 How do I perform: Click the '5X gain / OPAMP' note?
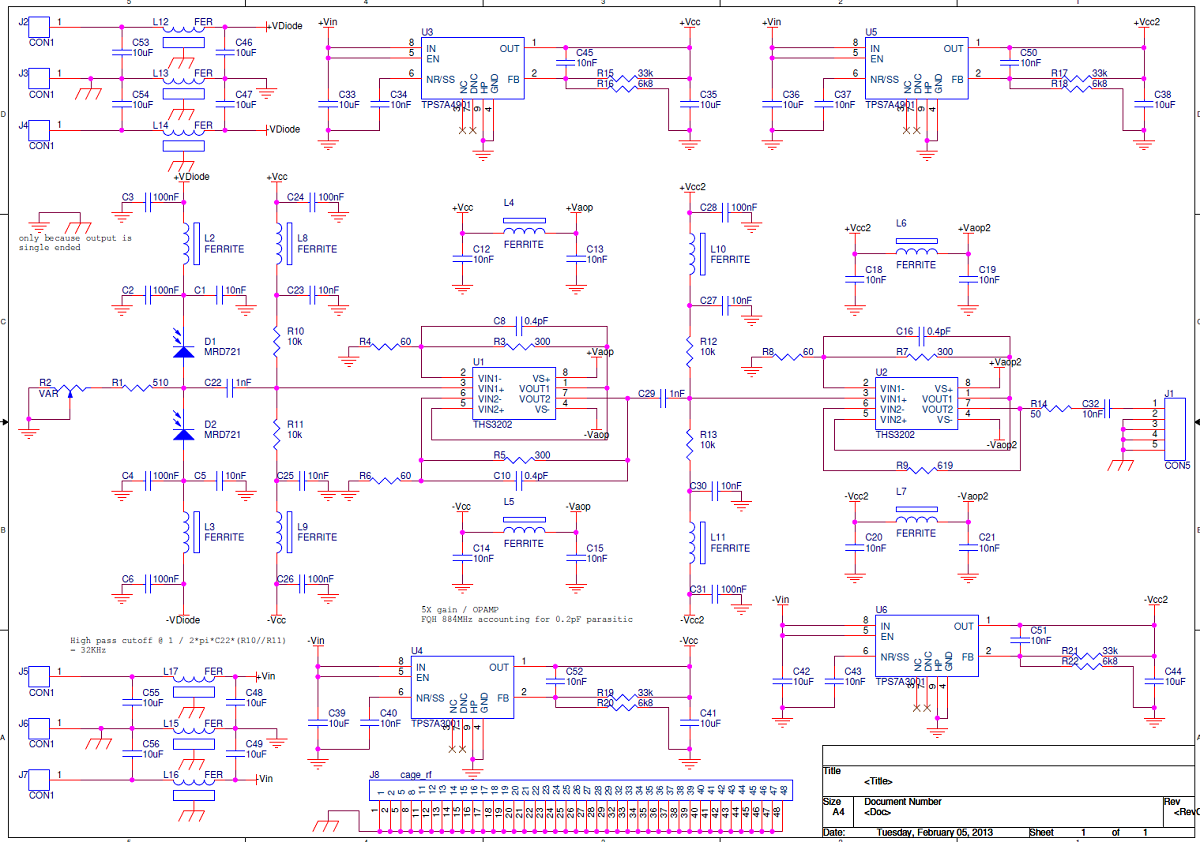[x=460, y=609]
